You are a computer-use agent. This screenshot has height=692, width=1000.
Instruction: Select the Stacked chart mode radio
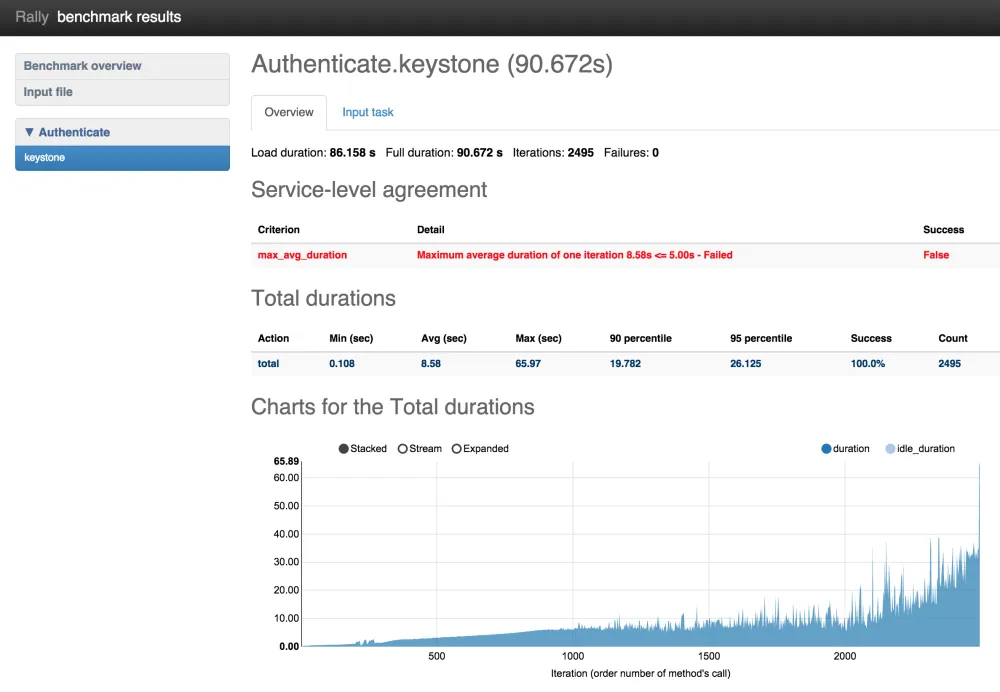point(344,449)
